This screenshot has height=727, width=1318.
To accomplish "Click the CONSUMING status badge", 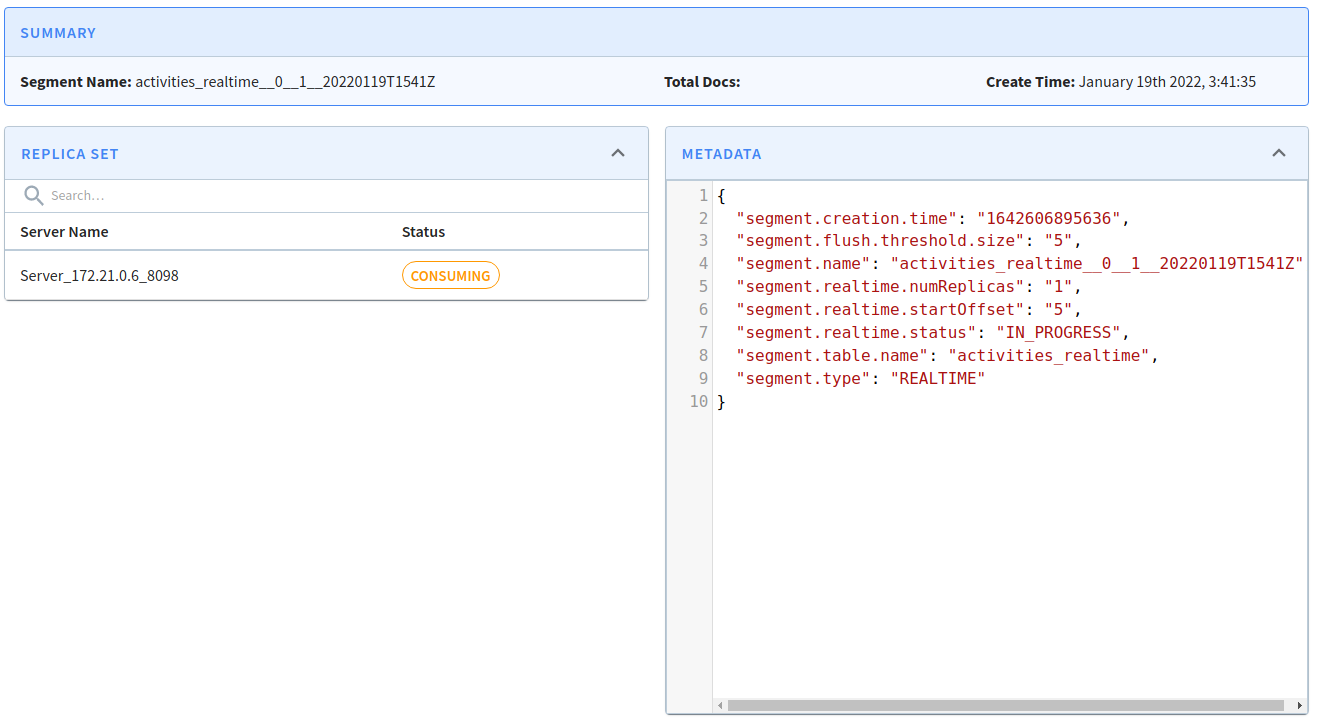I will pos(450,275).
